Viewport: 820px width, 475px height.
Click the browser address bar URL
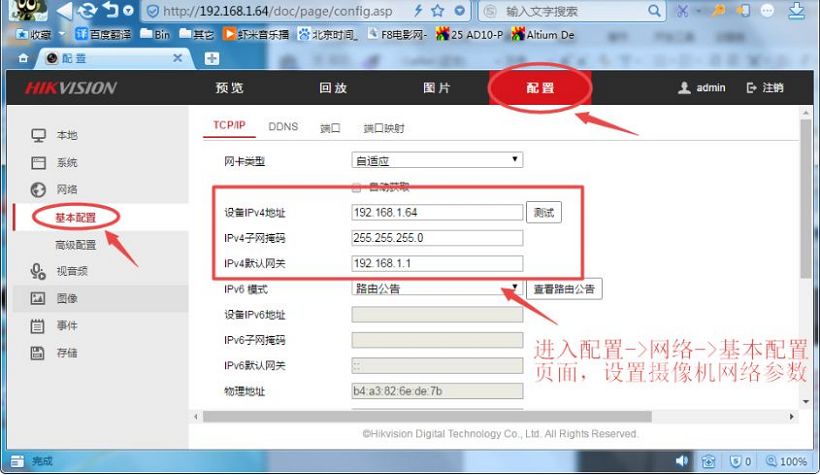pyautogui.click(x=277, y=11)
